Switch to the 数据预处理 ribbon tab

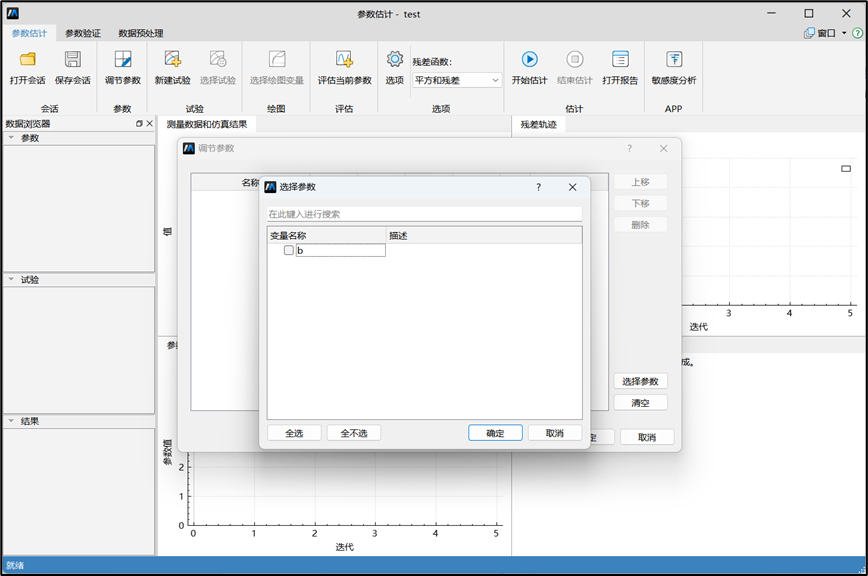(141, 33)
